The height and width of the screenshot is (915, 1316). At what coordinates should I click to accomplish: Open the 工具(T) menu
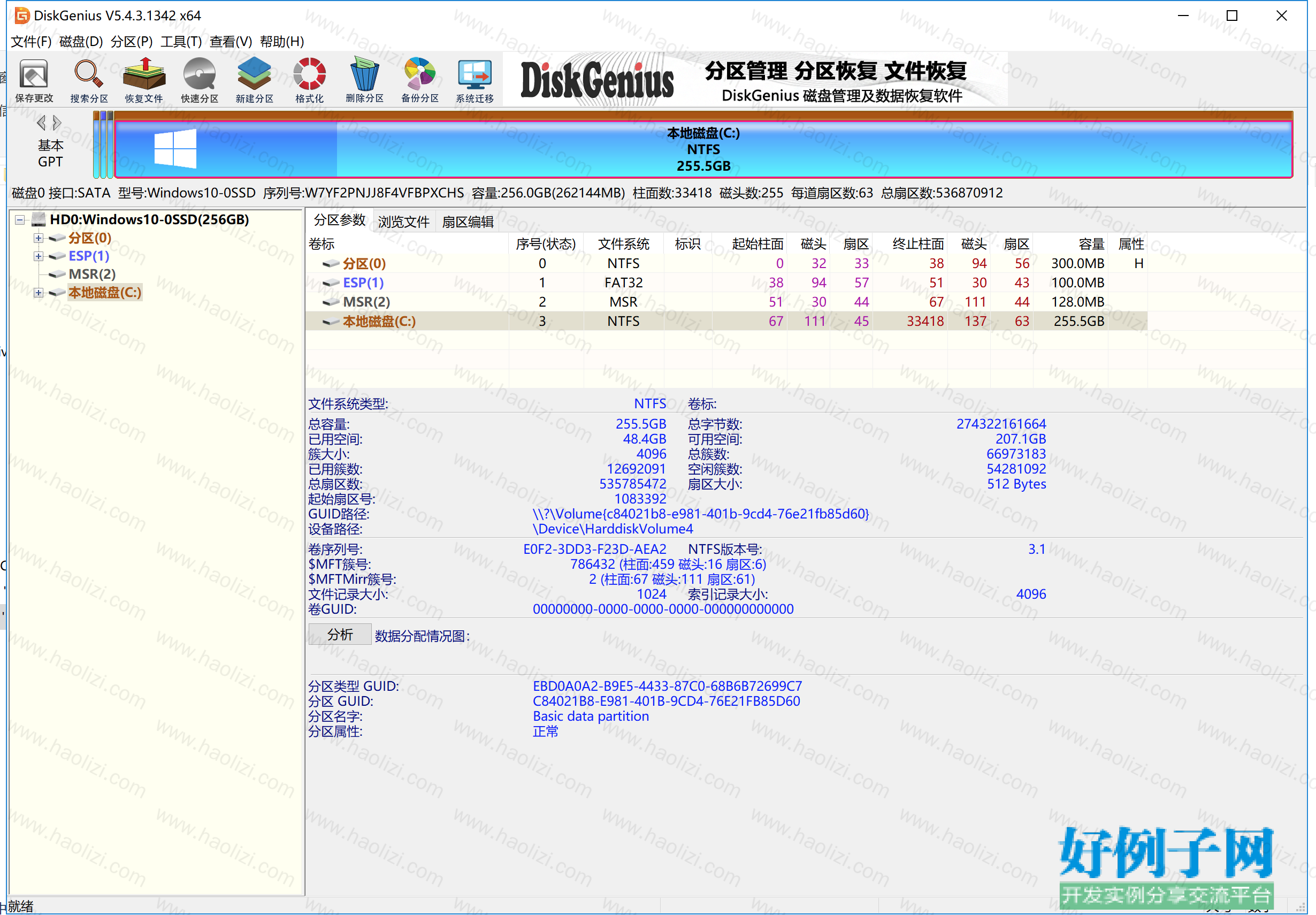181,41
